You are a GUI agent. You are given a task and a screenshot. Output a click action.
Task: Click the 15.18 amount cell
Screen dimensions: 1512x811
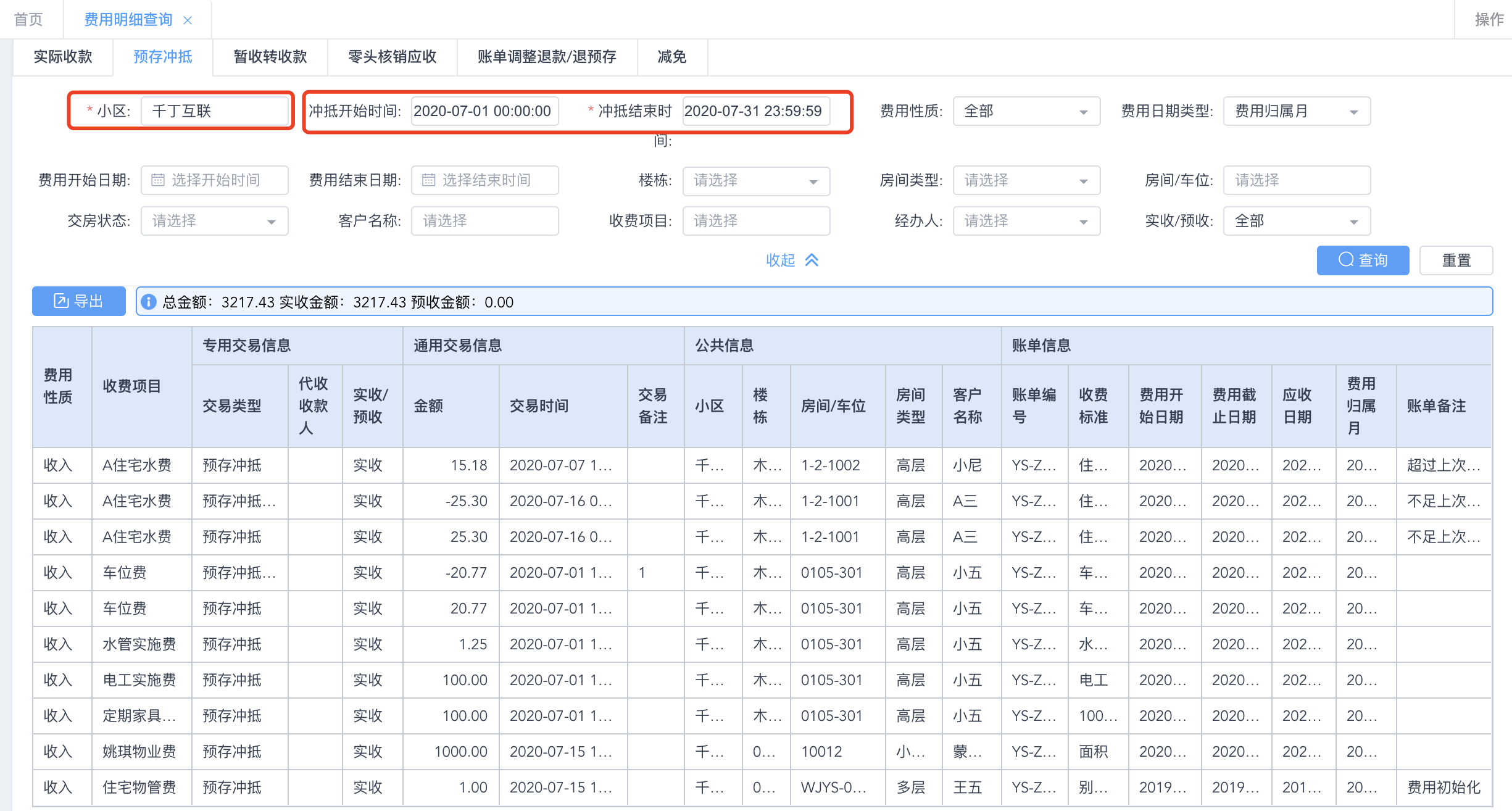coord(451,465)
